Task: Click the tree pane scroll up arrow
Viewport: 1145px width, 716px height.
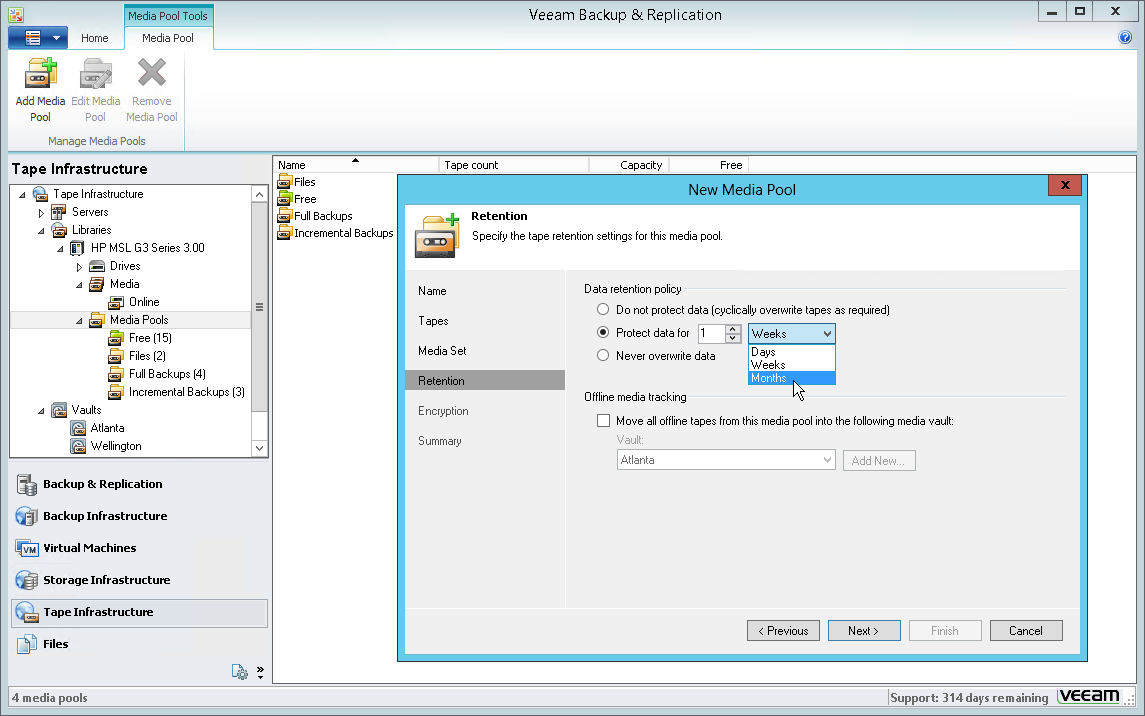Action: click(x=259, y=194)
